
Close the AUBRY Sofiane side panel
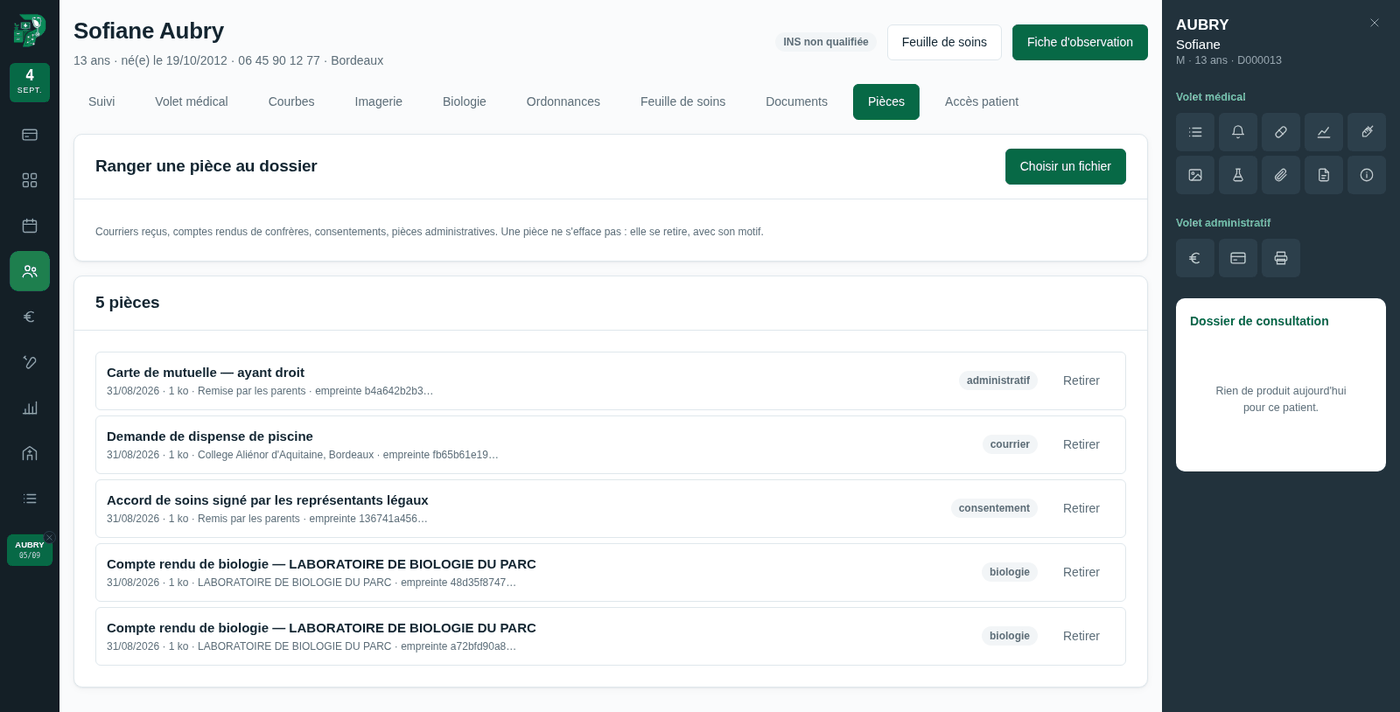(x=1374, y=23)
